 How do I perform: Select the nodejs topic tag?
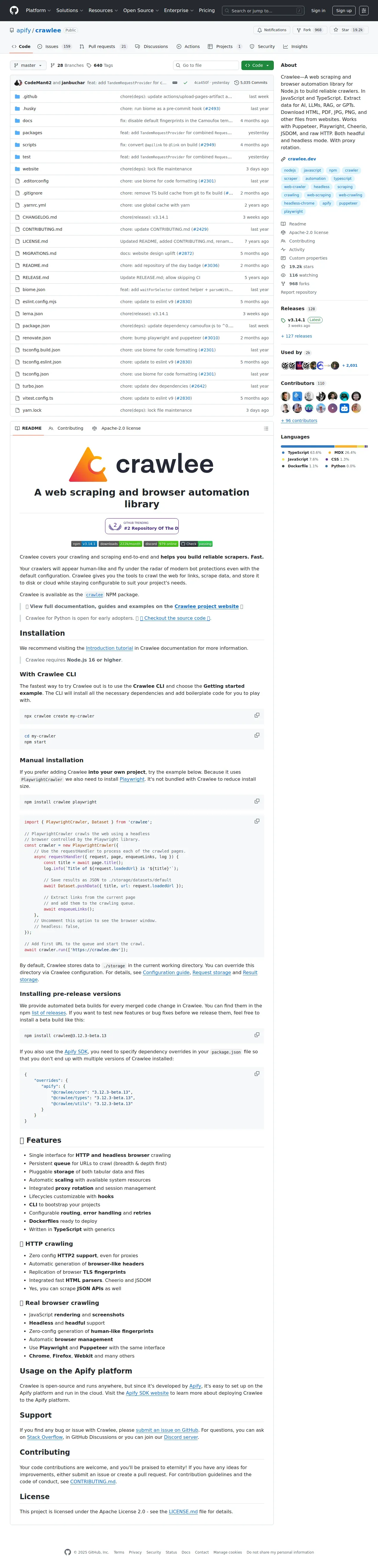290,170
